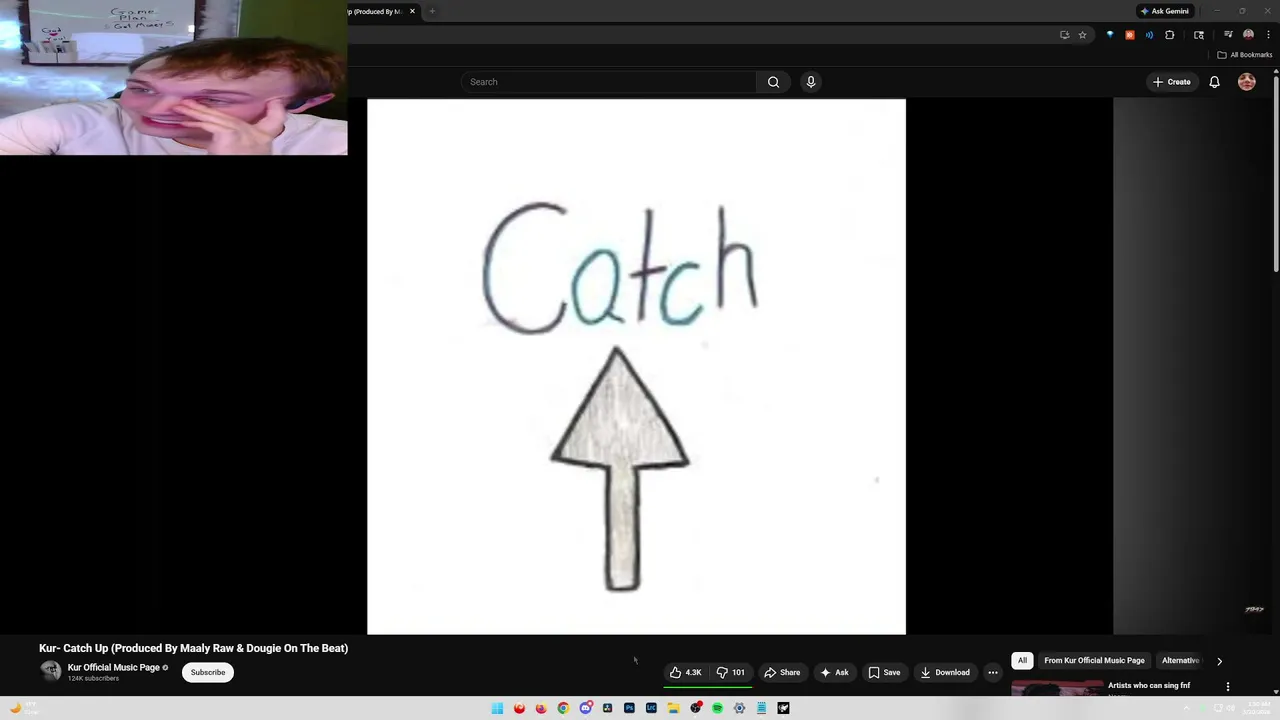Share the Kur Catch Up video
This screenshot has width=1280, height=720.
click(782, 672)
